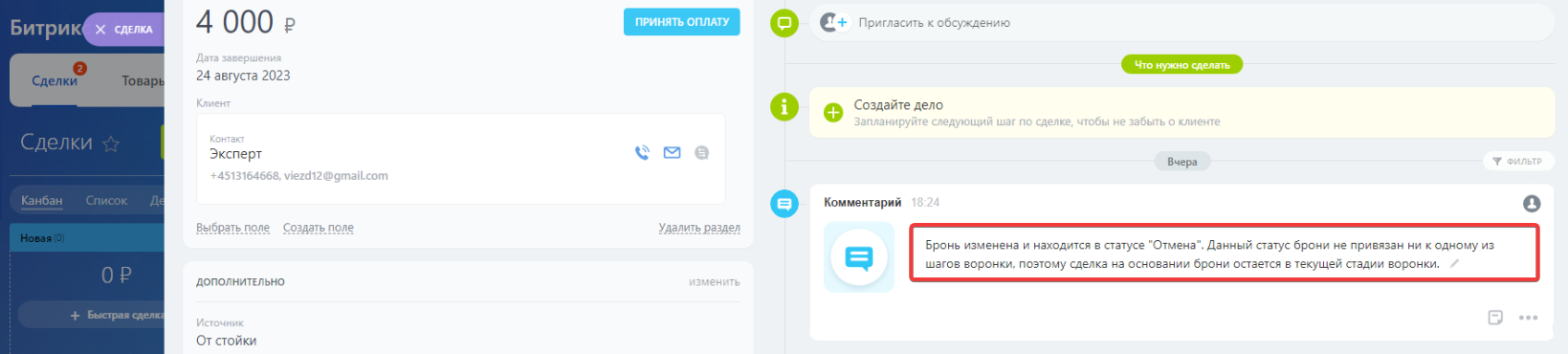The image size is (1568, 354).
Task: Close the Сделка slider panel
Action: pyautogui.click(x=100, y=30)
